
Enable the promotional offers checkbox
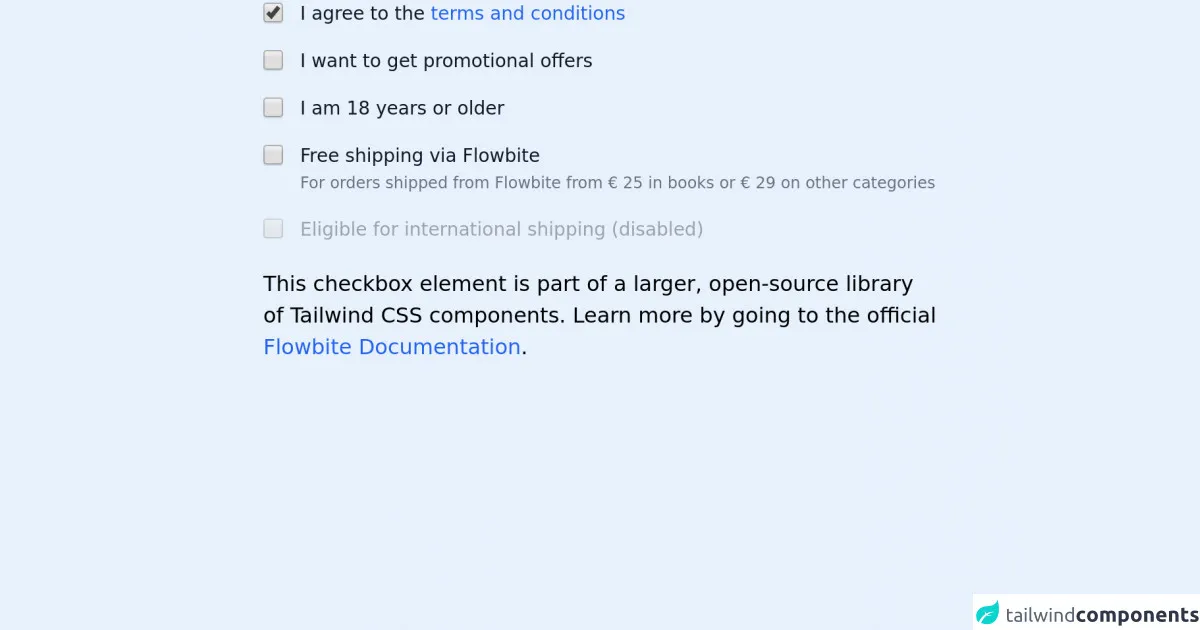point(273,61)
